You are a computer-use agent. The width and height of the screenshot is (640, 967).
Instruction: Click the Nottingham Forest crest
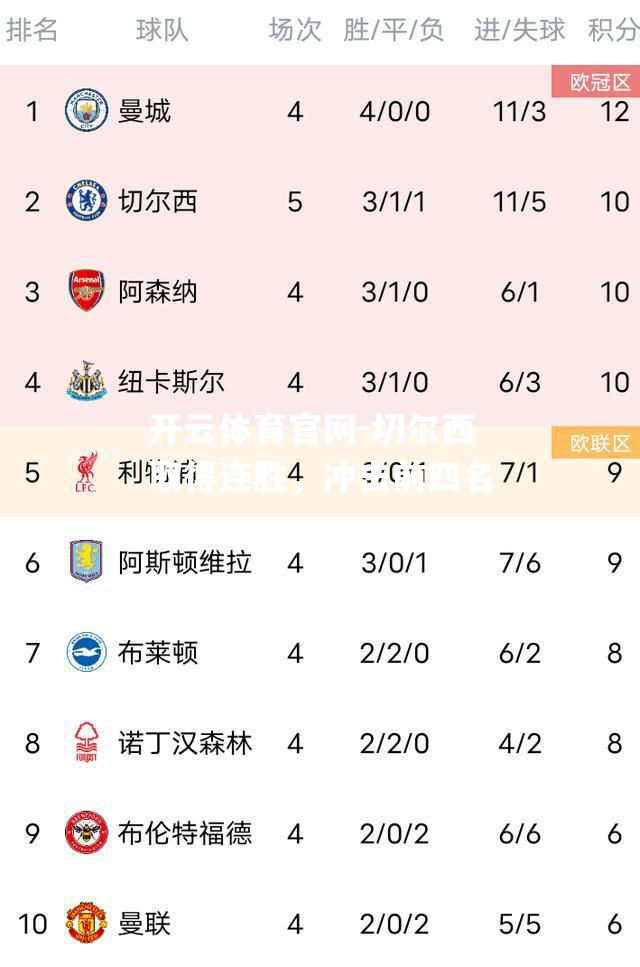tap(86, 742)
